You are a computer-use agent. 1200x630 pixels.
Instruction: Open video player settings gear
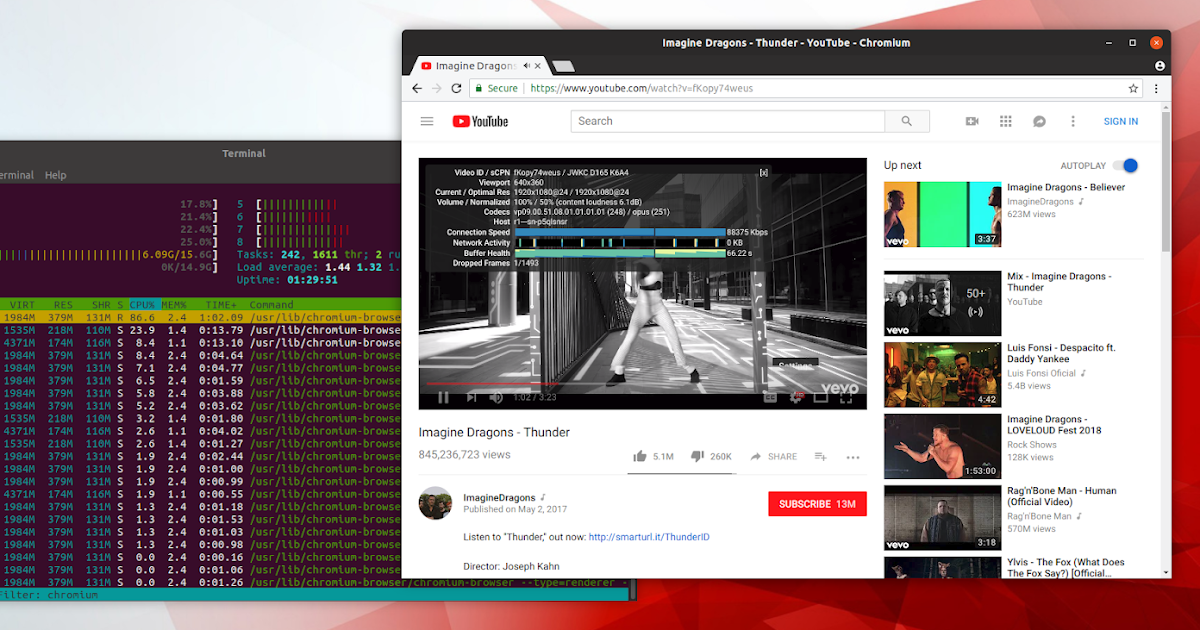pos(796,397)
